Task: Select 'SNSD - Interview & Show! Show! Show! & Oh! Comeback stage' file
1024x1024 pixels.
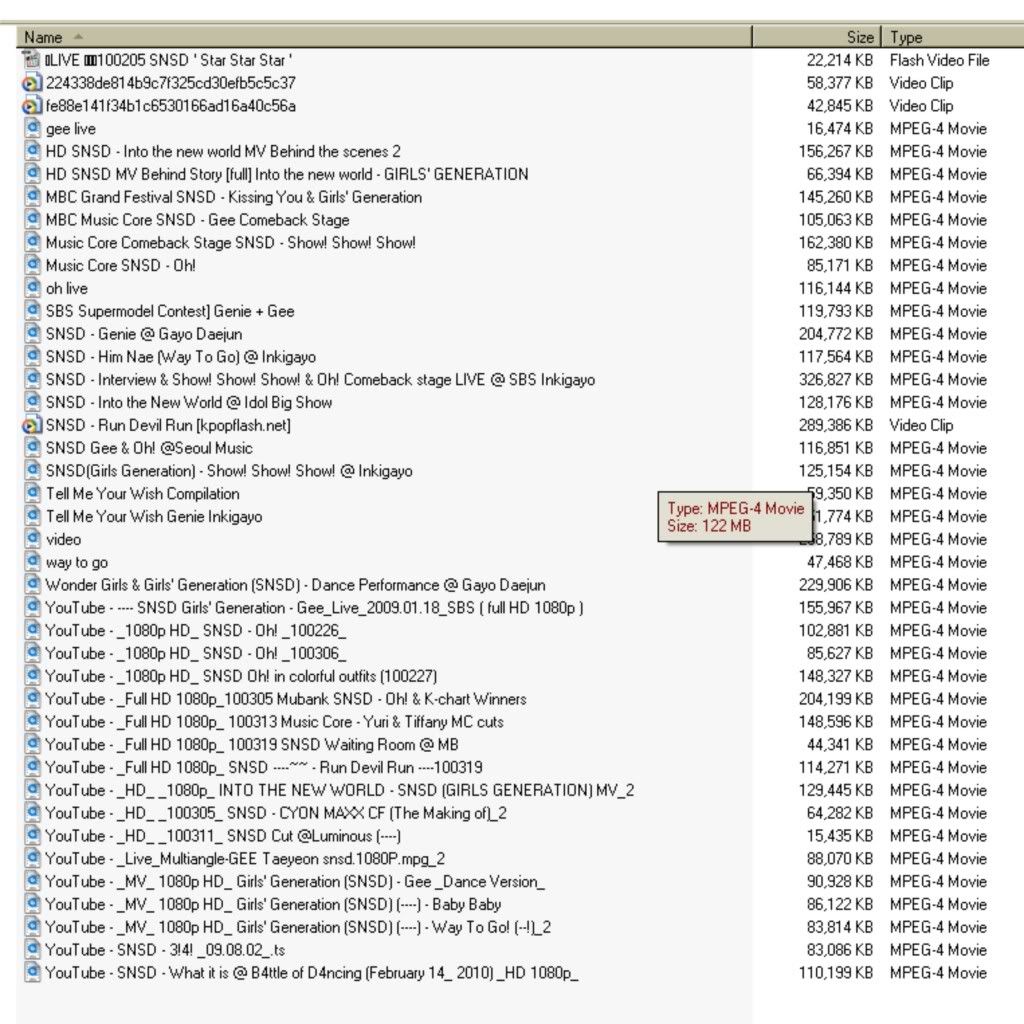Action: (320, 380)
